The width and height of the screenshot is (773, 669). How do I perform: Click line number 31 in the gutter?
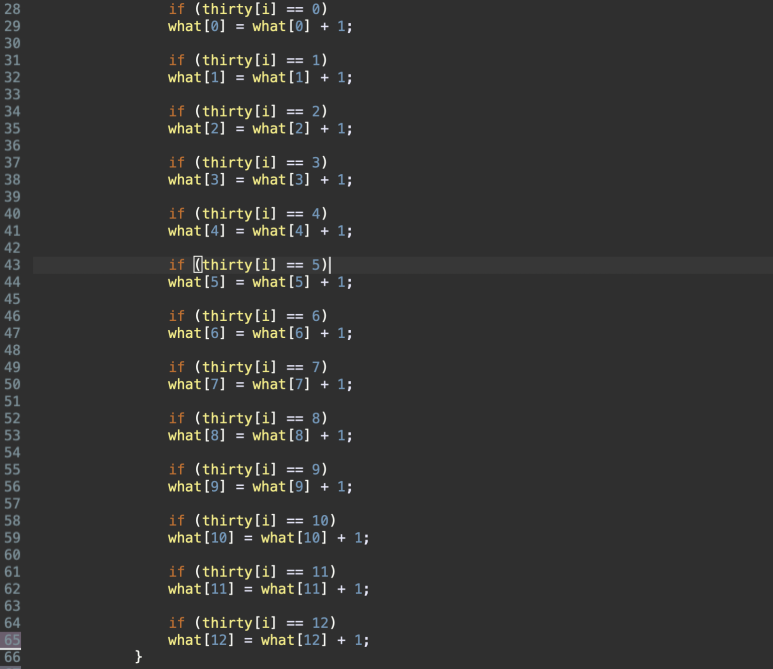click(12, 60)
